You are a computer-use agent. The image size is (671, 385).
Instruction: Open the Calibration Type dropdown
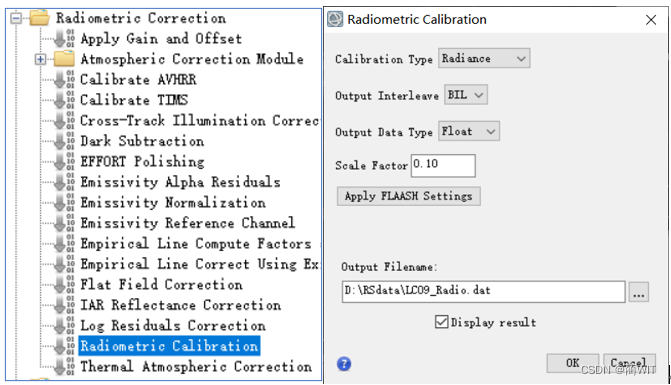484,58
